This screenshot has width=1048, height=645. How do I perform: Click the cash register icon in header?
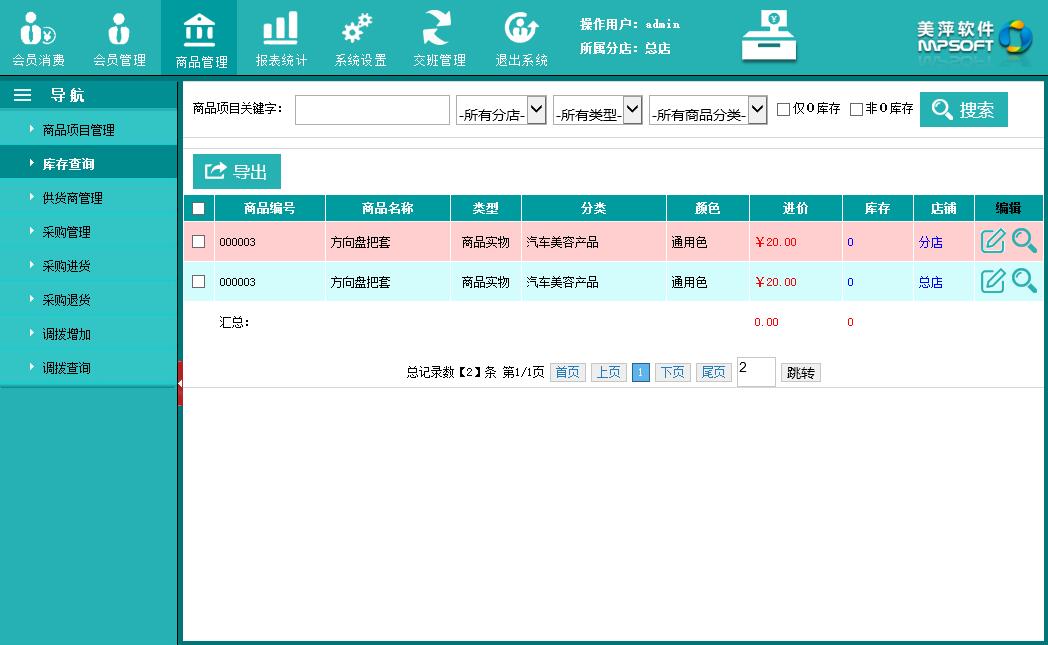(x=769, y=37)
